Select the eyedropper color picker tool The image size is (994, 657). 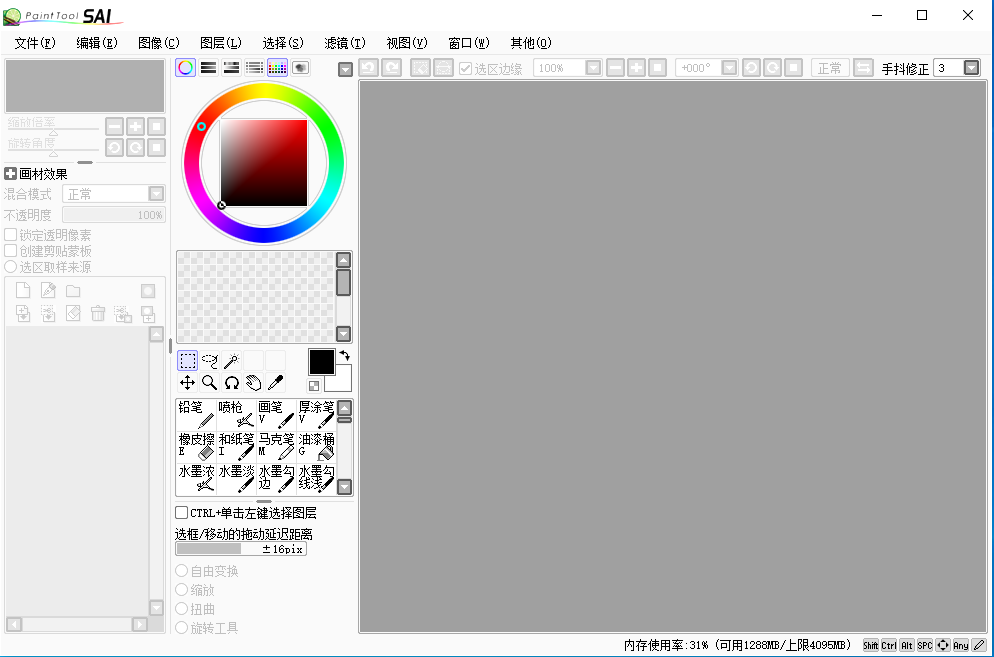[275, 382]
